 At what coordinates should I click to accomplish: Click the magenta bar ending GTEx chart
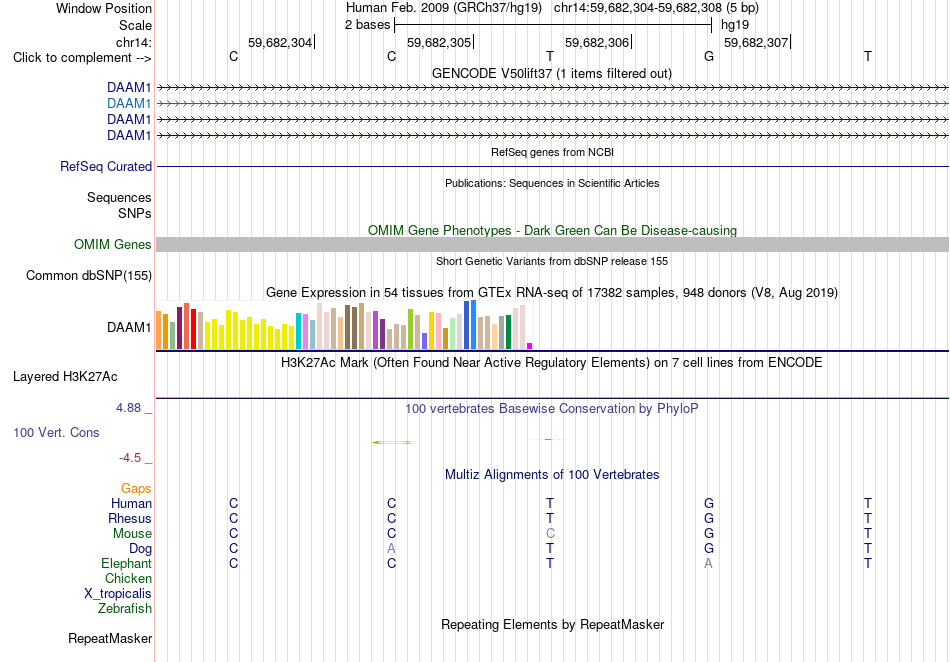coord(530,346)
